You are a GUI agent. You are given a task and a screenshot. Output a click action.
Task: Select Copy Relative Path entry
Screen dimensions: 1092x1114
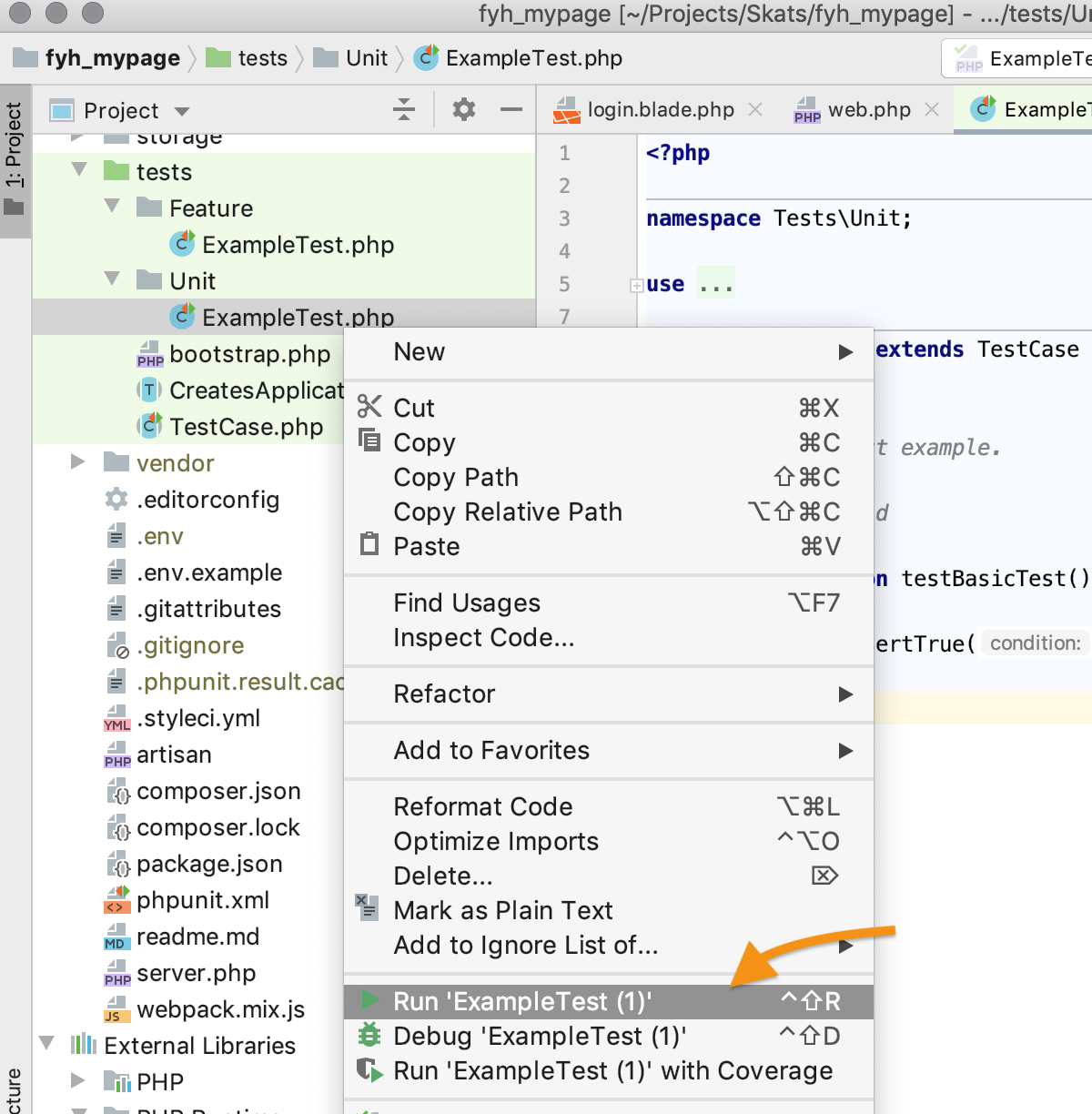609,511
